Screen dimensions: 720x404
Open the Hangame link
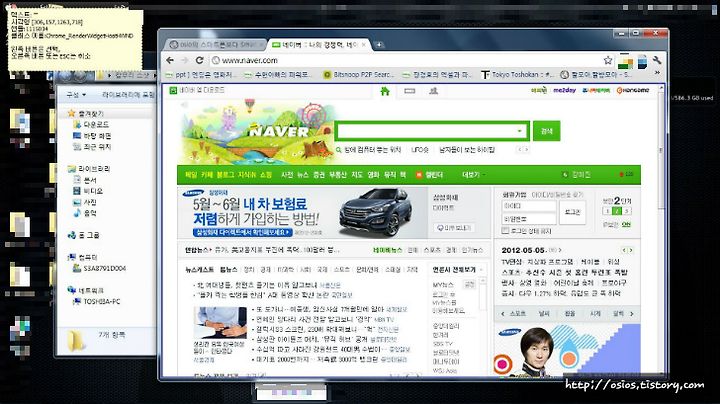(x=633, y=90)
